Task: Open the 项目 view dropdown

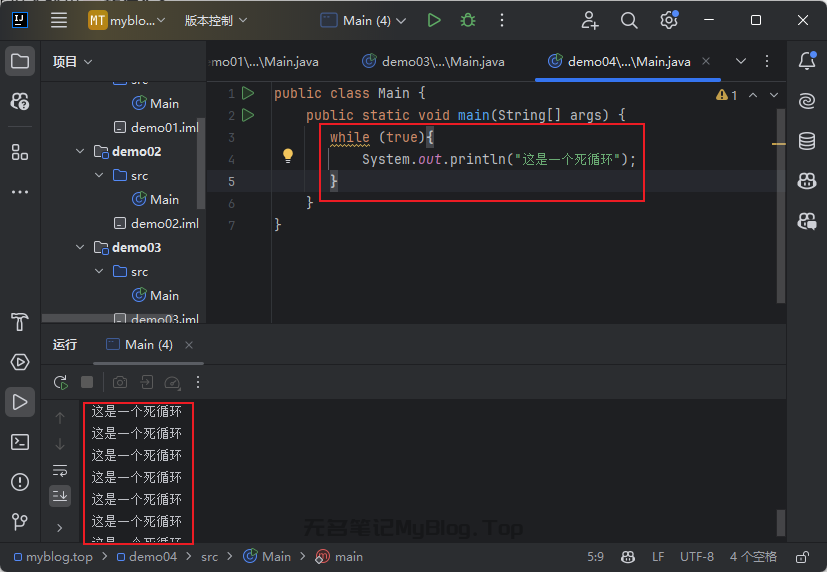Action: tap(72, 62)
